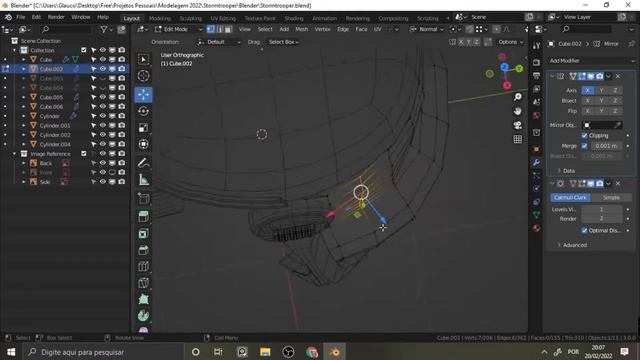Activate the Transform tool
This screenshot has height=360, width=640.
(x=143, y=144)
